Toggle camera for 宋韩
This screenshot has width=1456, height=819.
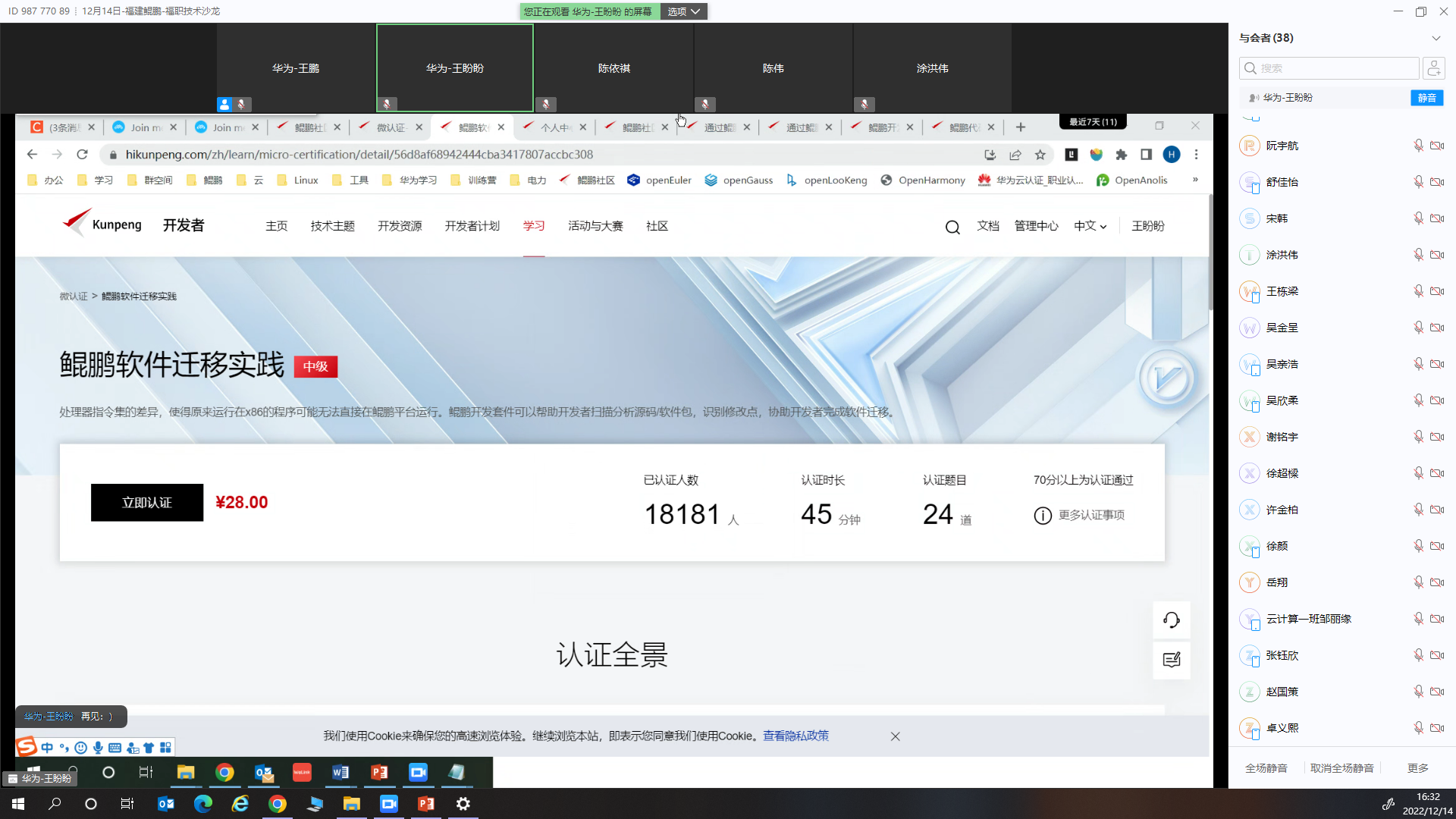(x=1437, y=218)
